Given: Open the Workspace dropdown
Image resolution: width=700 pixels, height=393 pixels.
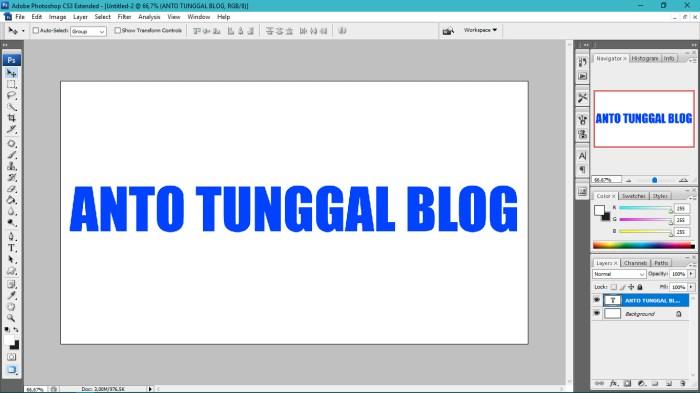Looking at the screenshot, I should click(480, 30).
